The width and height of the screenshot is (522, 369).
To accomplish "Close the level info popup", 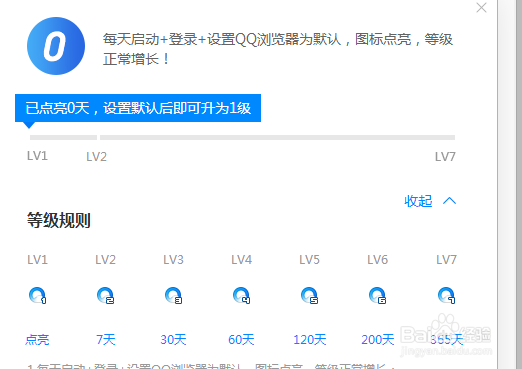I will click(x=481, y=8).
